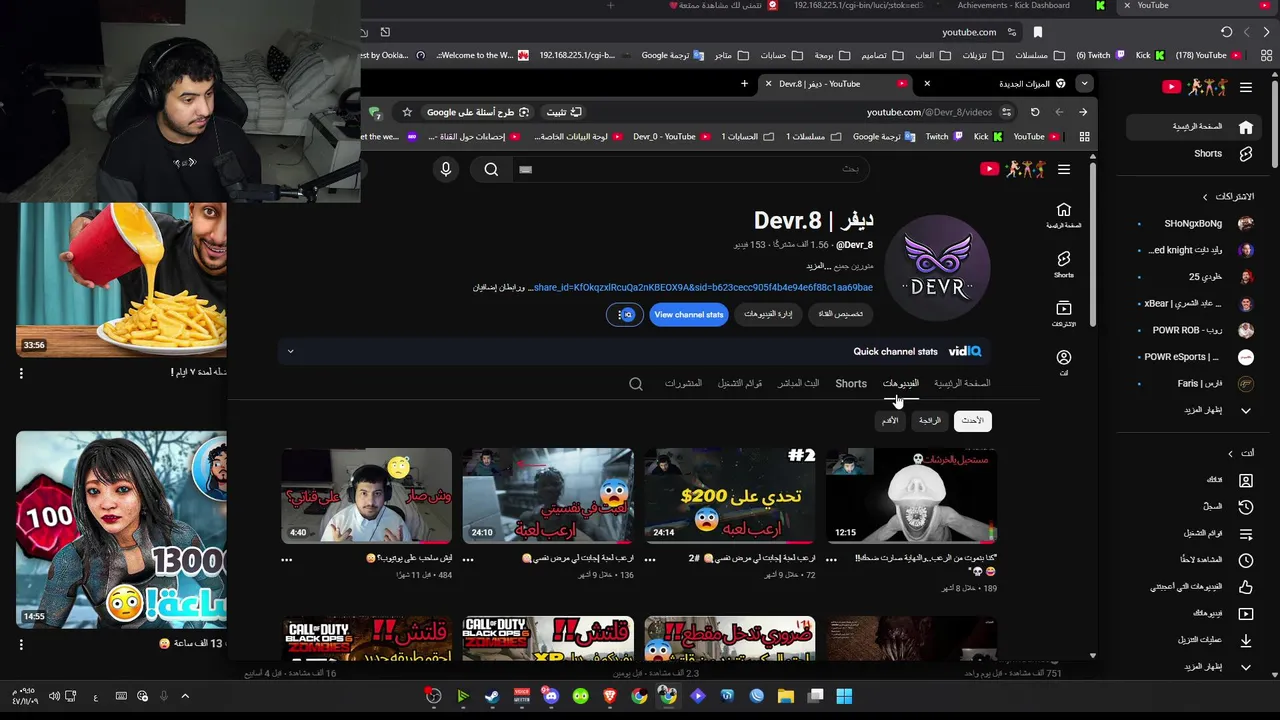Image resolution: width=1280 pixels, height=720 pixels.
Task: Switch to the الفيديوهات channel tab
Action: 900,384
